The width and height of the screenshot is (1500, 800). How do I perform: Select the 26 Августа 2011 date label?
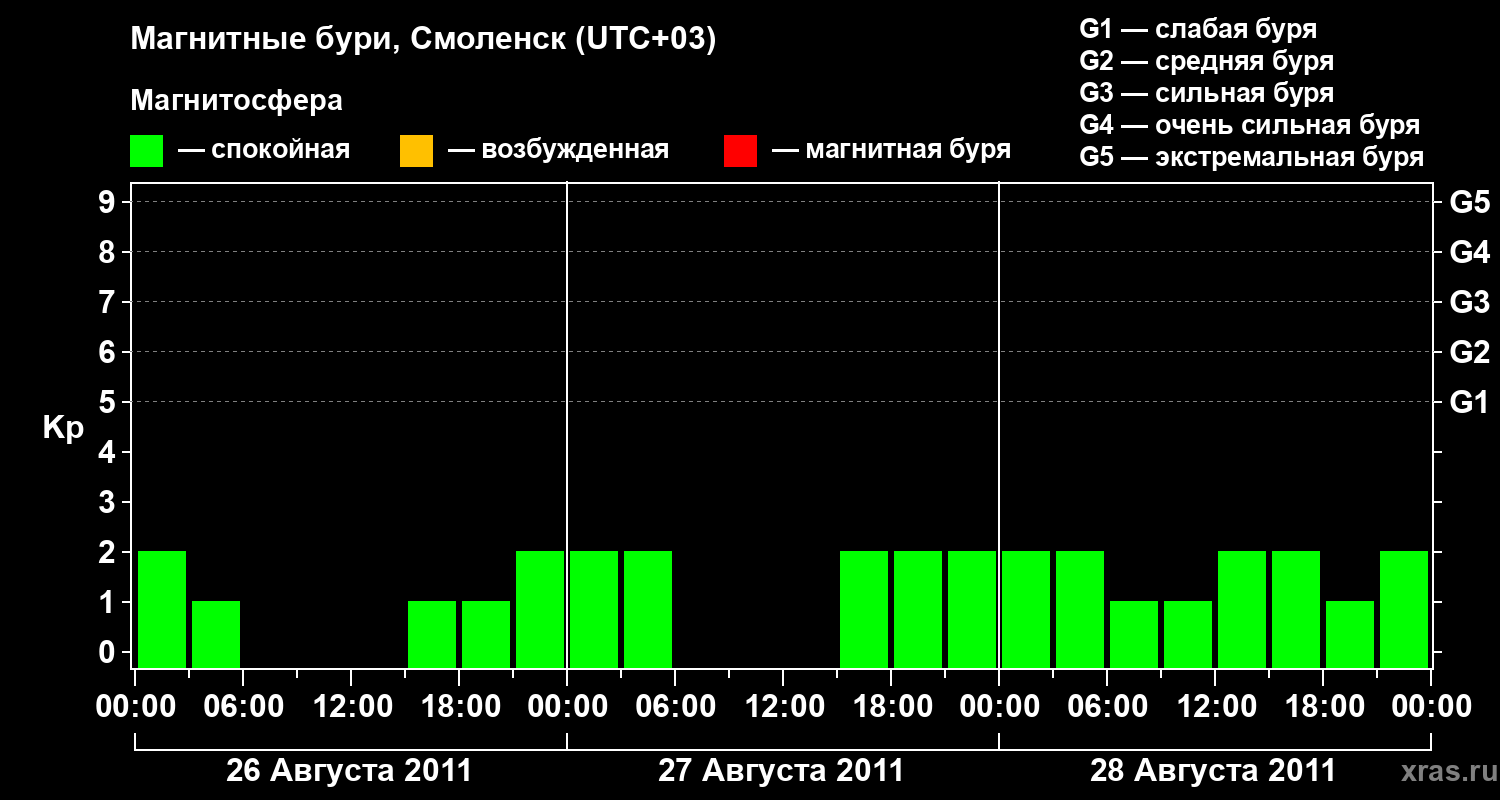point(349,771)
